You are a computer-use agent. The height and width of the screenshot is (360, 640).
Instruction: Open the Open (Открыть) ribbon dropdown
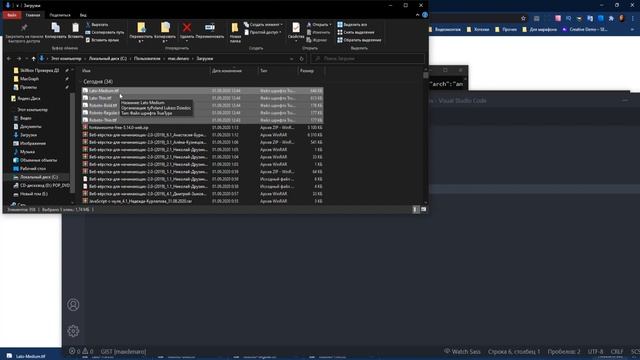pos(319,24)
